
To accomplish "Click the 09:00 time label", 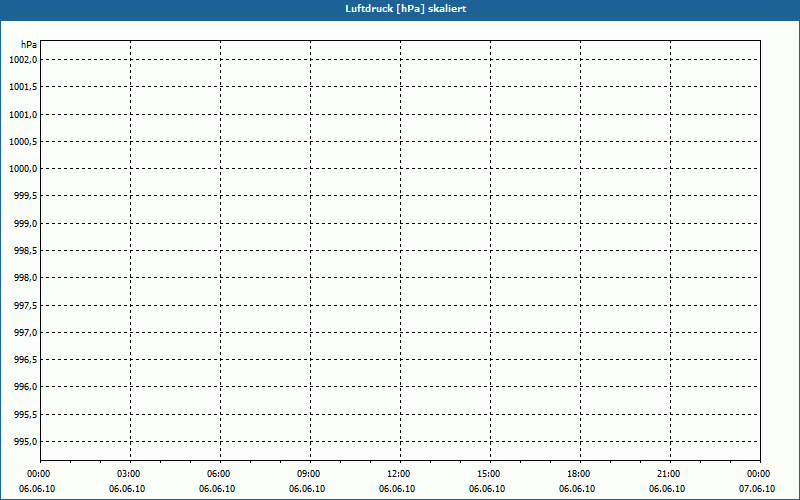I will click(309, 474).
